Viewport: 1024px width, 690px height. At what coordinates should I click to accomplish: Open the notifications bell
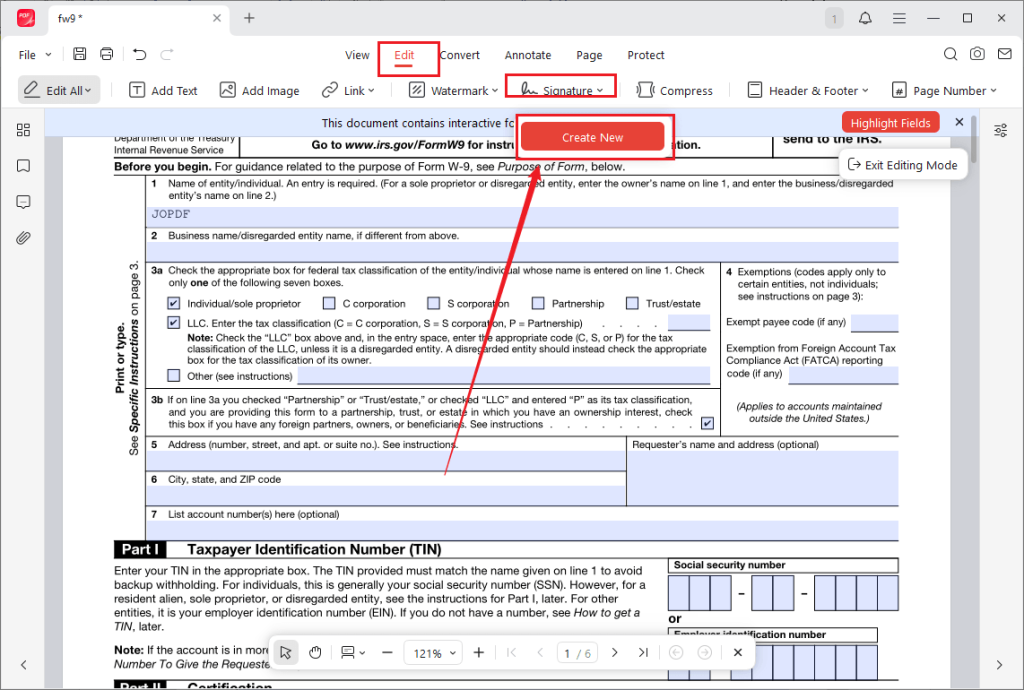(x=865, y=18)
